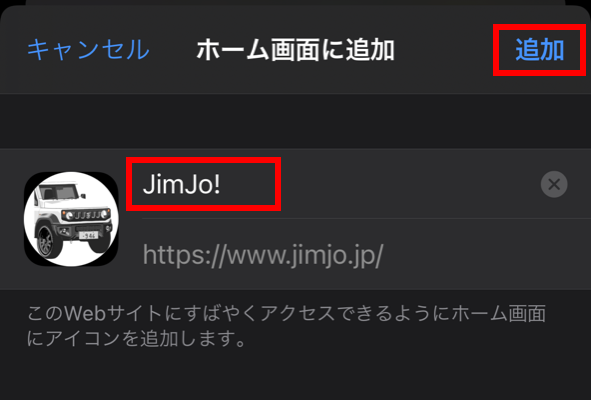Tap the 追加 button to add shortcut
The image size is (591, 400).
point(539,50)
